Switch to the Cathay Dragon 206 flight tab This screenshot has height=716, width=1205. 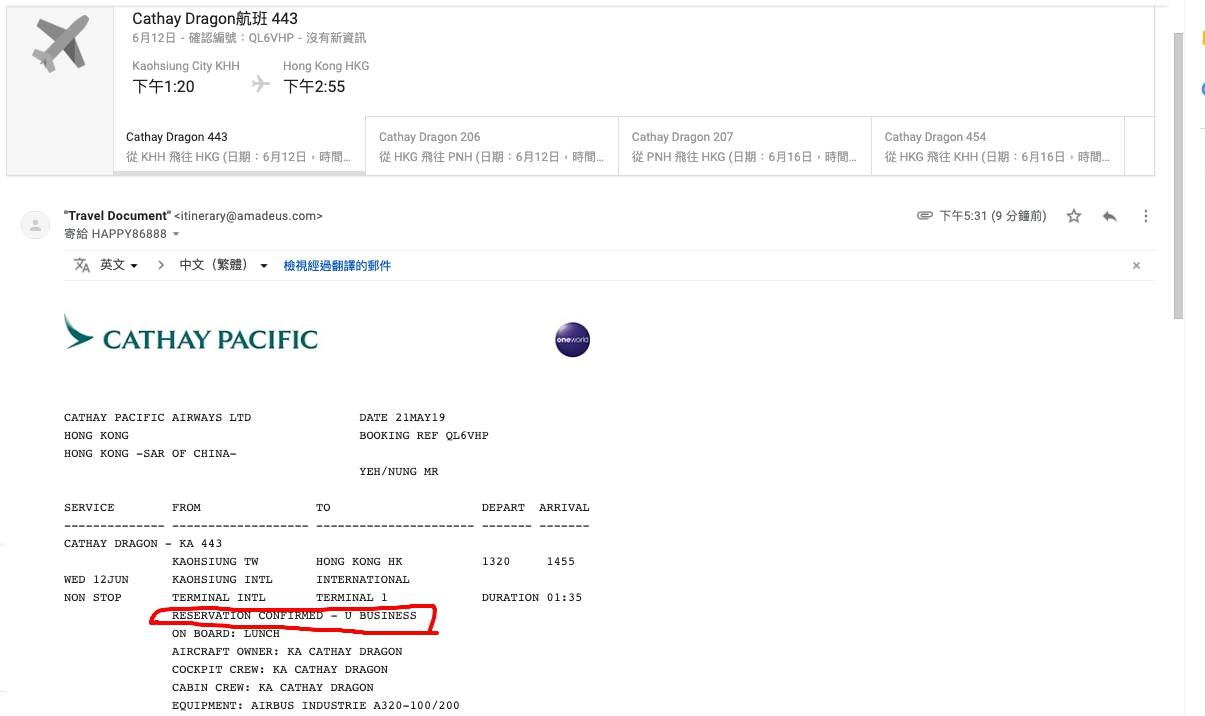coord(491,146)
